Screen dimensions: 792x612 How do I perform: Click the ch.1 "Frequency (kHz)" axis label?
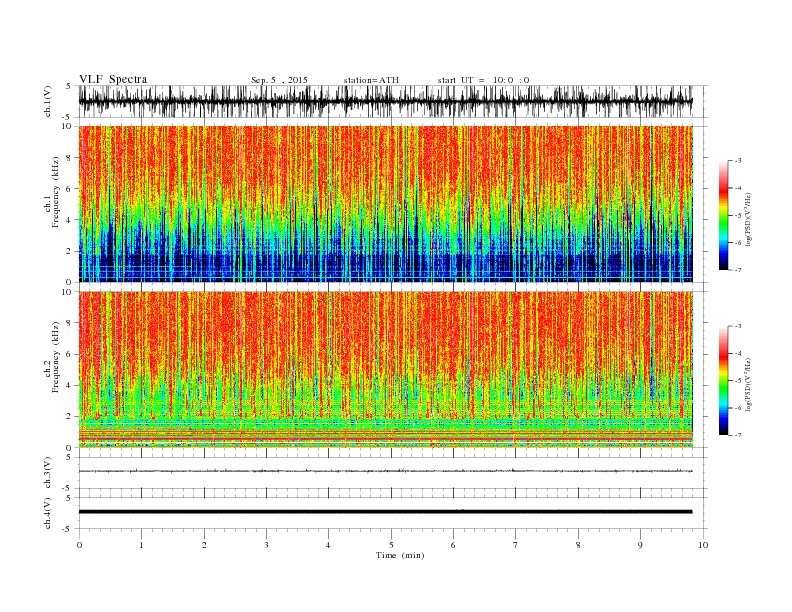56,192
